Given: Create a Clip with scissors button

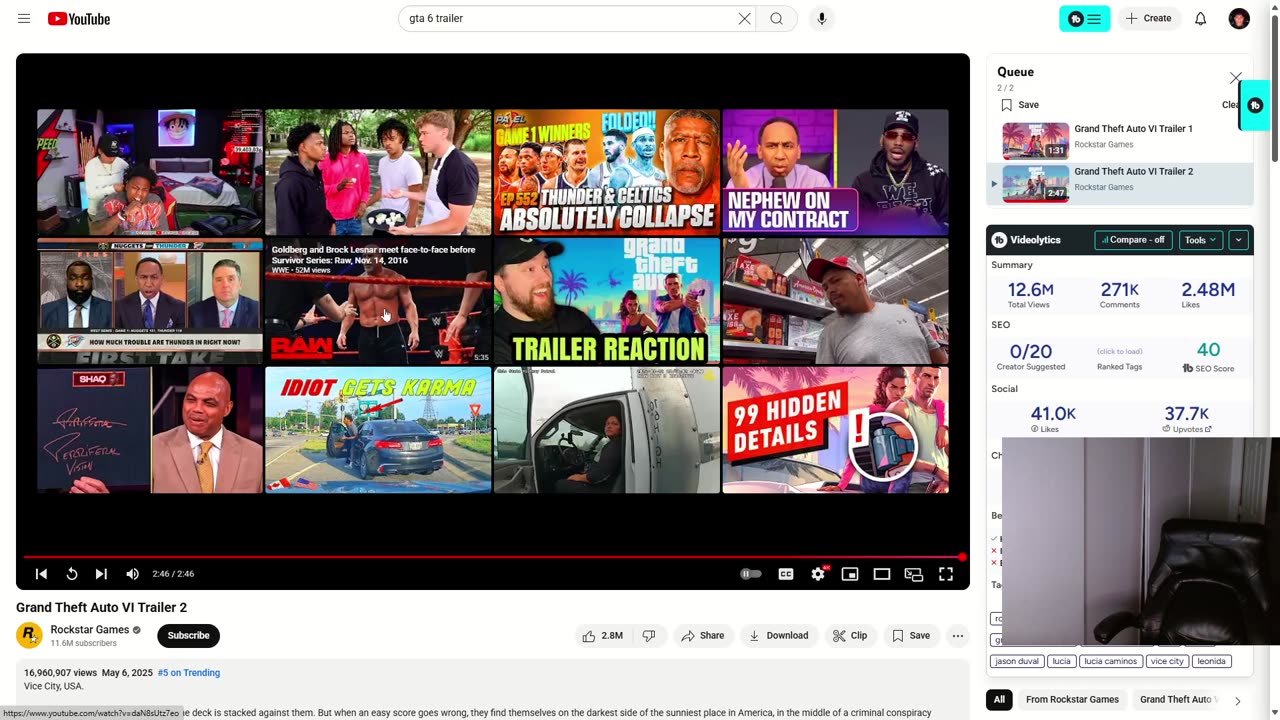Looking at the screenshot, I should (x=850, y=636).
